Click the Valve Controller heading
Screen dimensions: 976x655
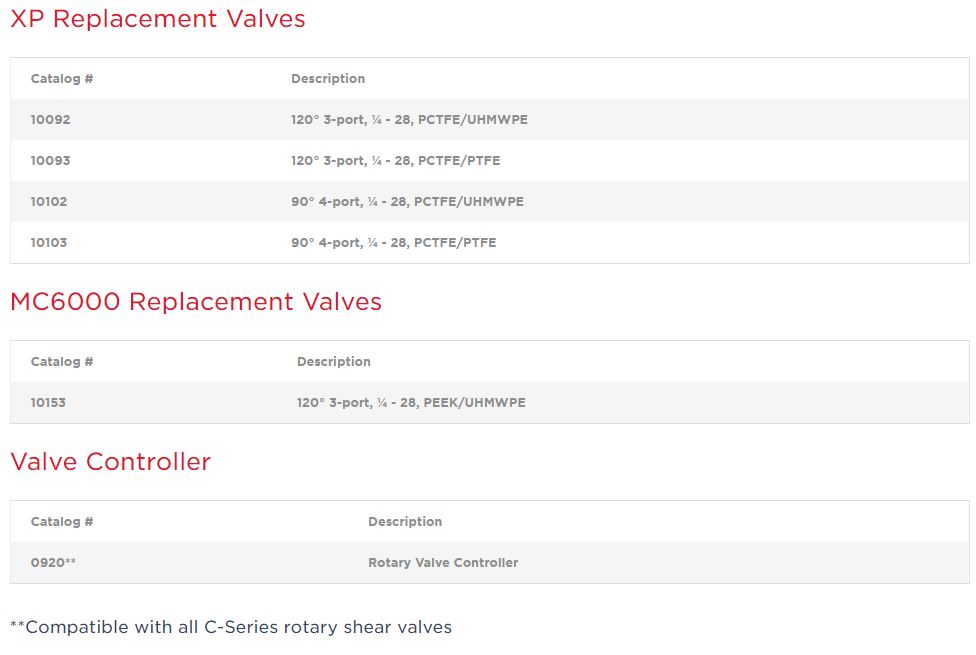click(x=110, y=462)
